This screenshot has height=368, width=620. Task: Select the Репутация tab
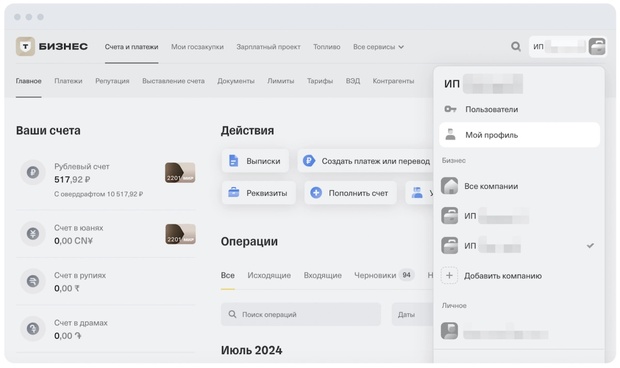click(112, 81)
